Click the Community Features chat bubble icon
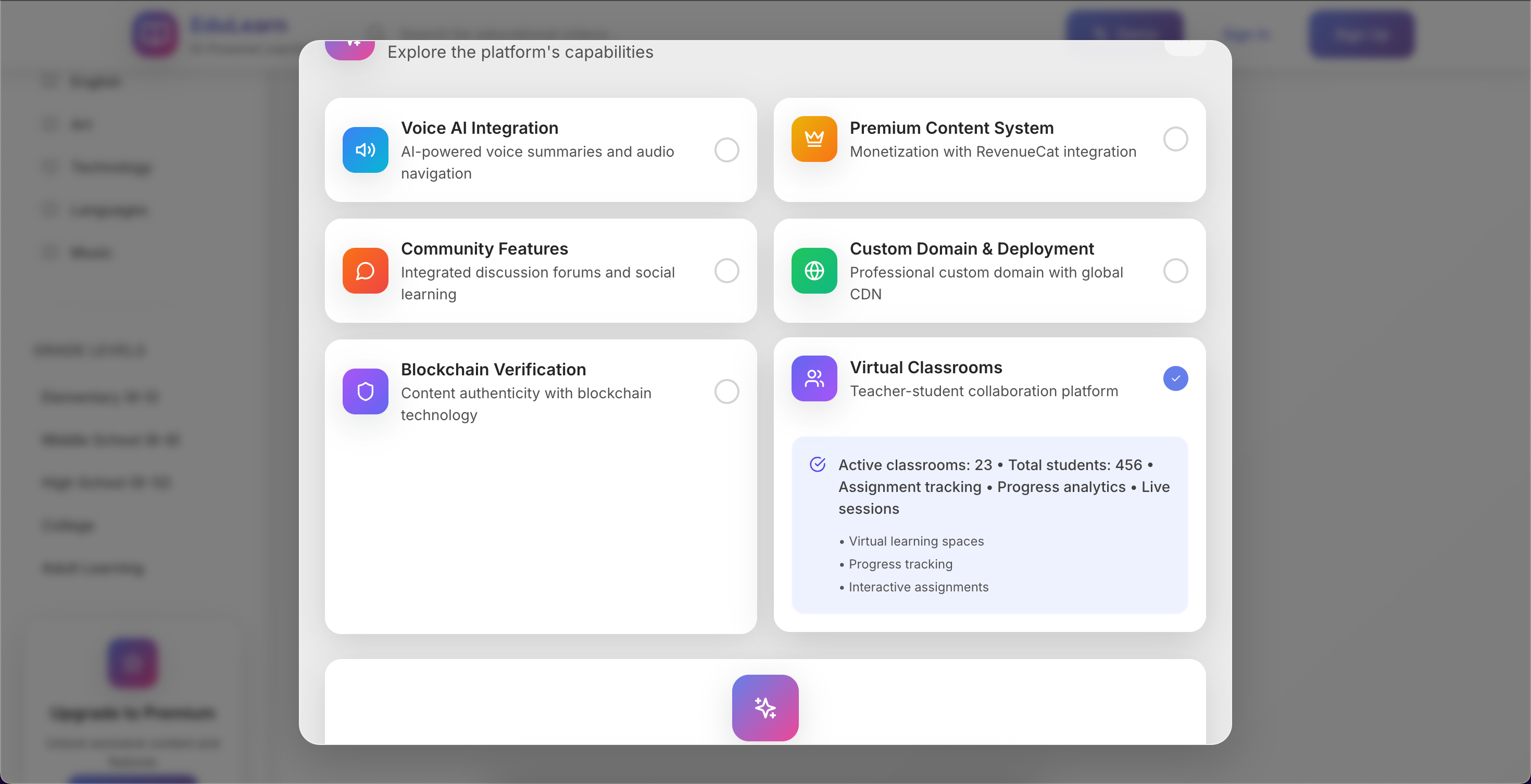The image size is (1531, 784). (365, 271)
